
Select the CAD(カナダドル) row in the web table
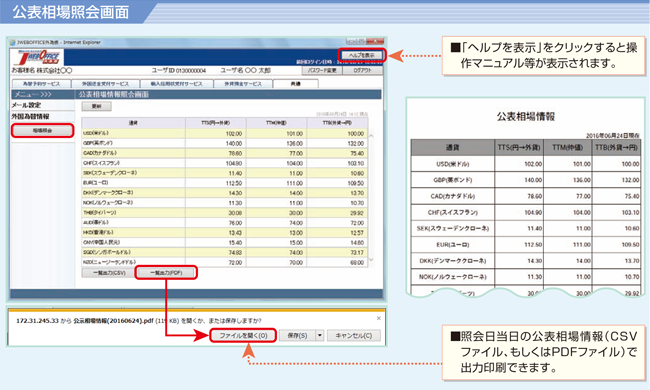coord(224,153)
